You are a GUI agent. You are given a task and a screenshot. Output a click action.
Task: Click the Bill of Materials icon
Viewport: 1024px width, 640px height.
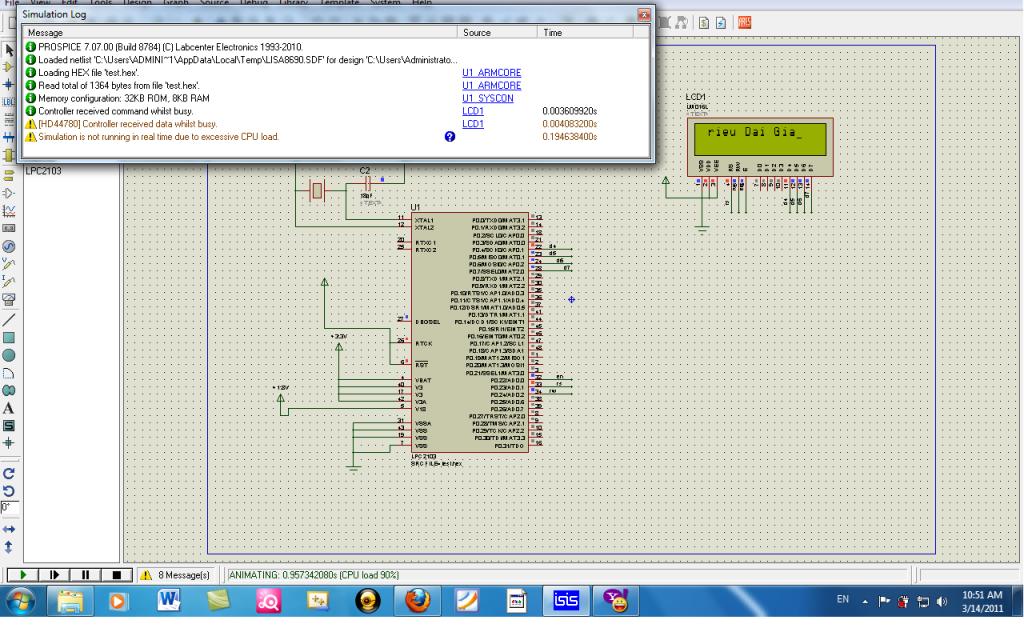(704, 22)
